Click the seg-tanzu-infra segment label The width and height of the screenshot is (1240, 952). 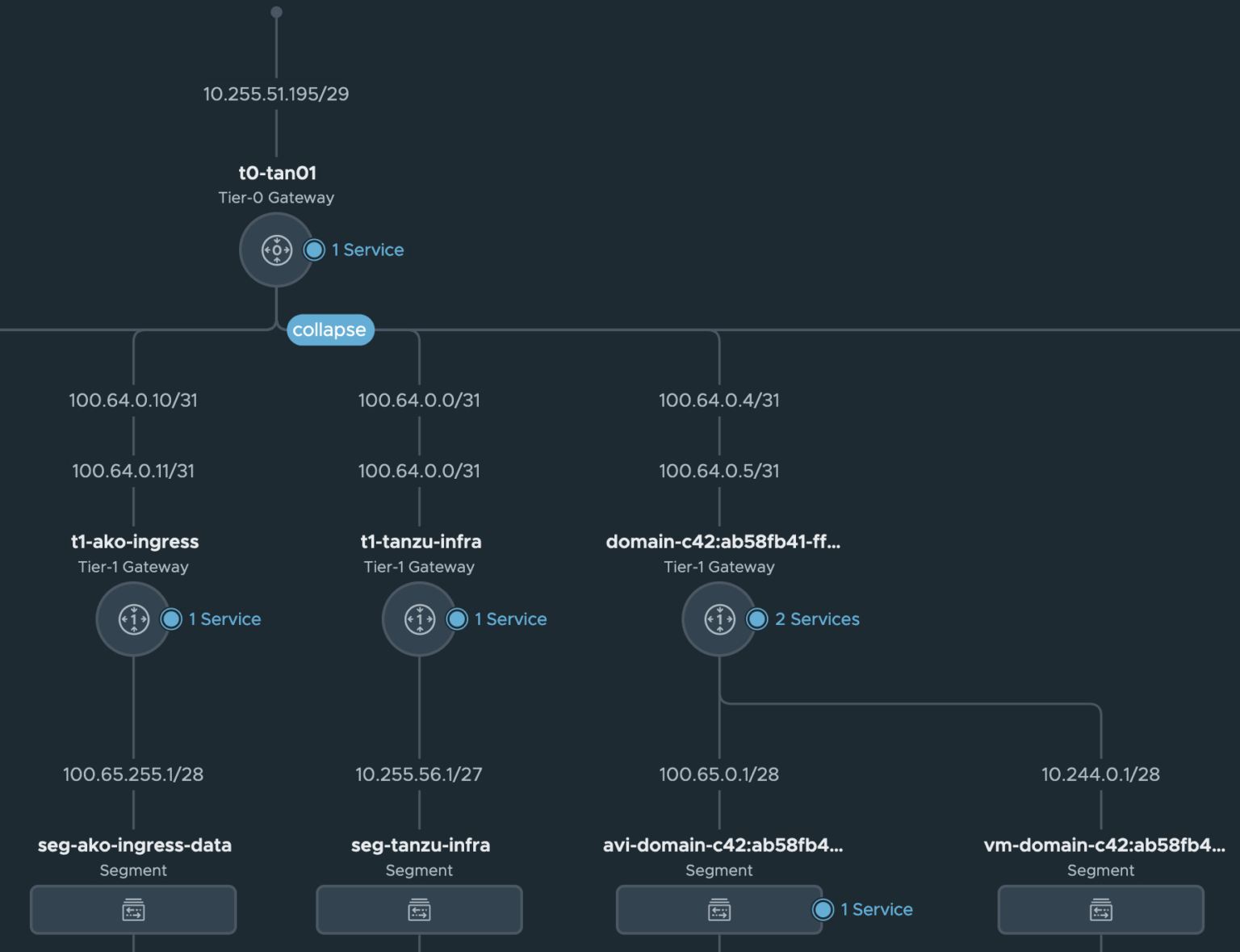pyautogui.click(x=419, y=845)
